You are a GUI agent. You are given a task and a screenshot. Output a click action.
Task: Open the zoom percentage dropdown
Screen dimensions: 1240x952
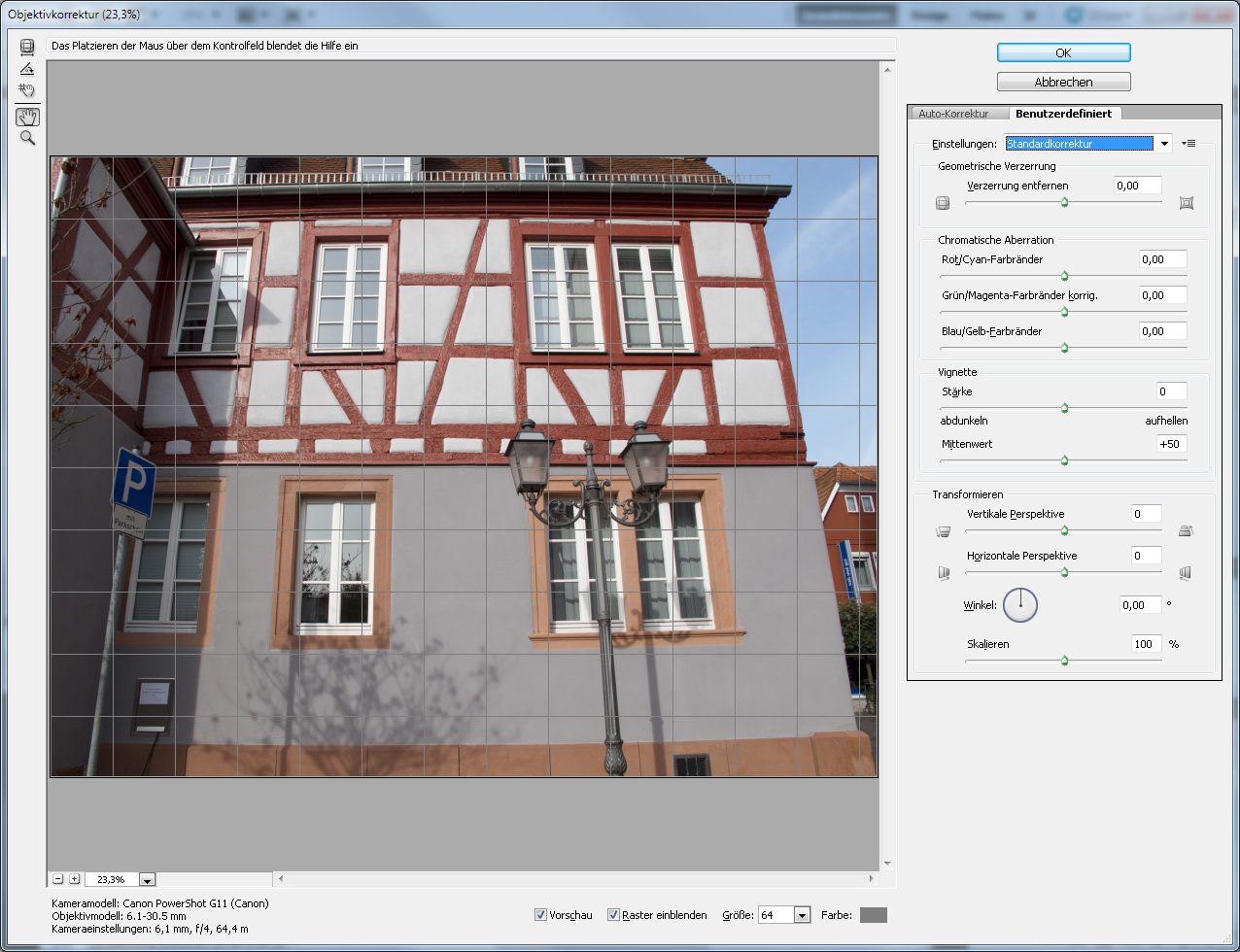tap(147, 880)
